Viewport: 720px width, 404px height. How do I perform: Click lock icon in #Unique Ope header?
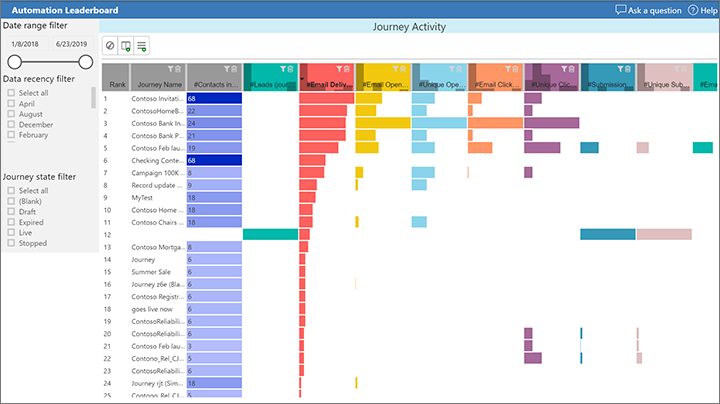pyautogui.click(x=459, y=69)
